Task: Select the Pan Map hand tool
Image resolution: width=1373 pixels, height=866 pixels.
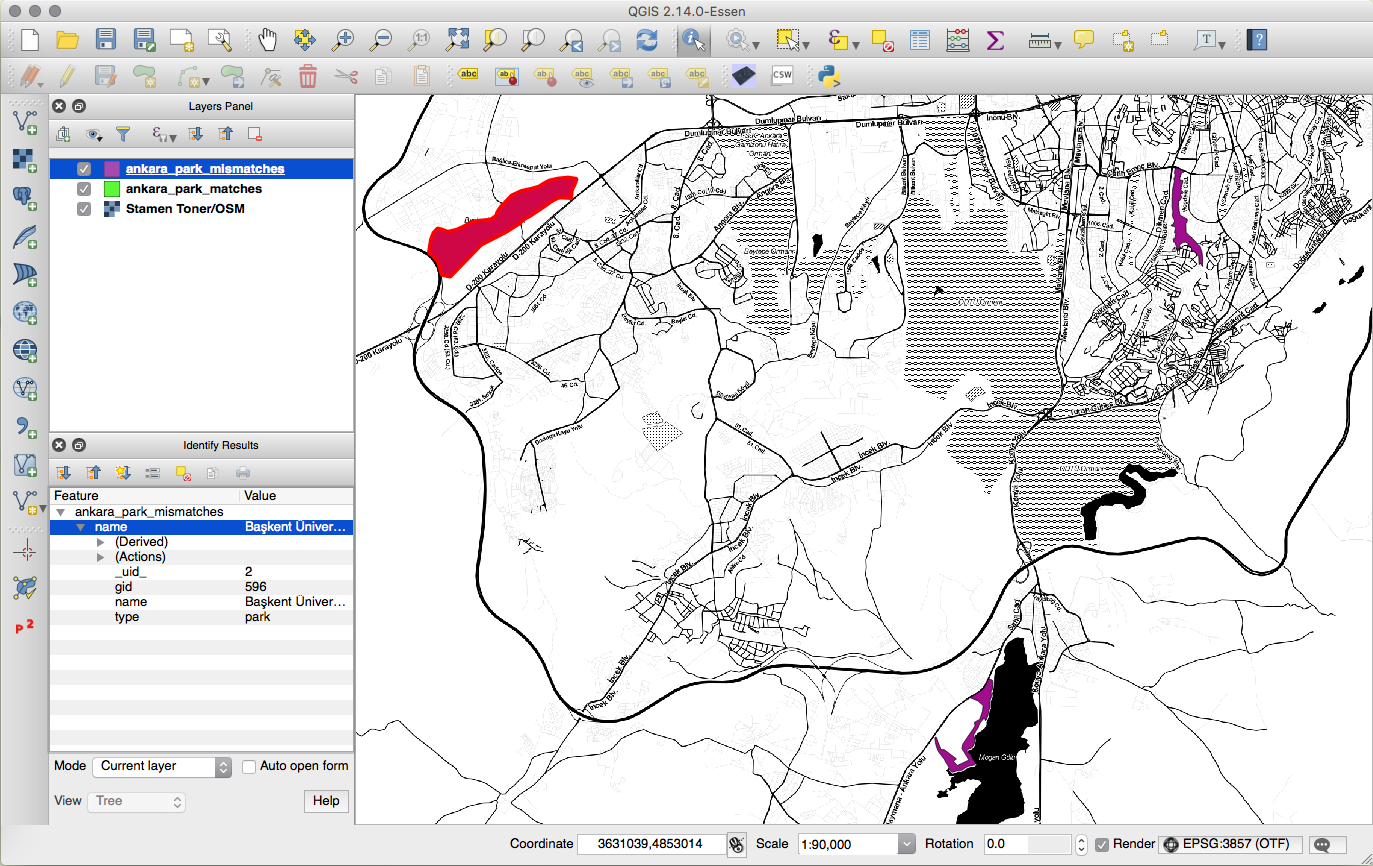Action: pos(267,40)
